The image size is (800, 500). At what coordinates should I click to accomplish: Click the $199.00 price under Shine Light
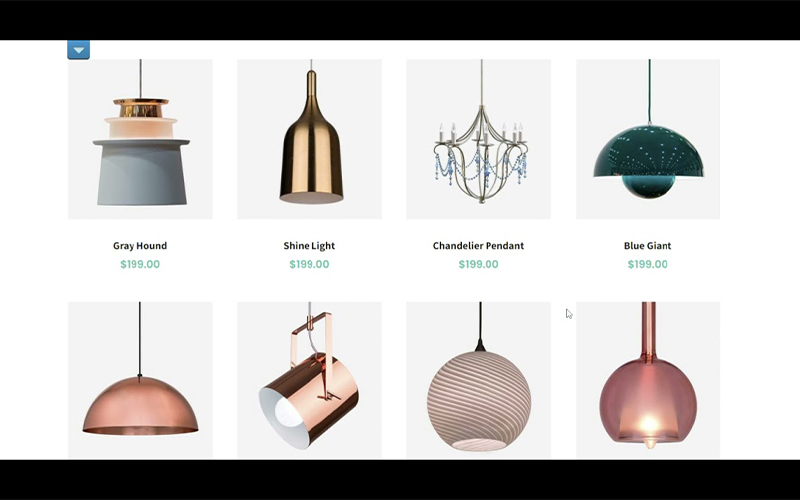click(309, 264)
